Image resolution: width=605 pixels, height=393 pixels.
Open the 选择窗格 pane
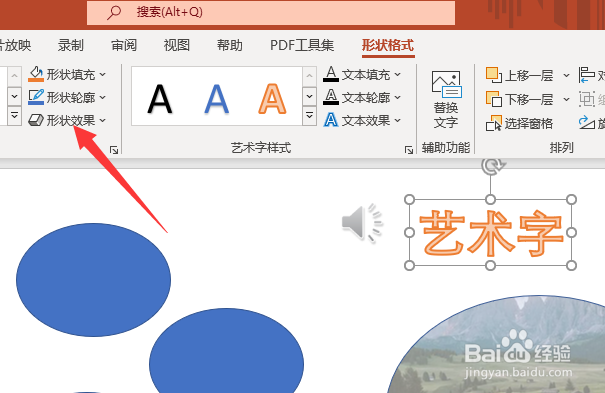[x=519, y=123]
